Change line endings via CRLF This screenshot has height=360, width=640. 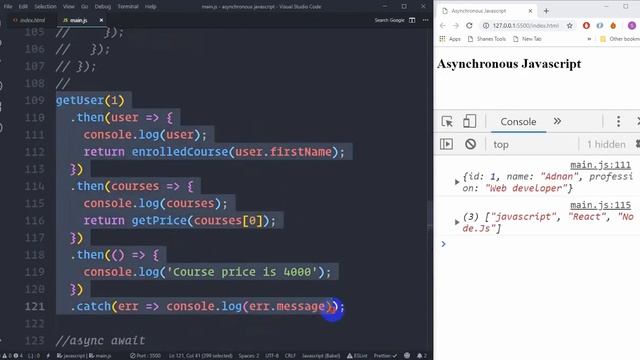[x=290, y=356]
